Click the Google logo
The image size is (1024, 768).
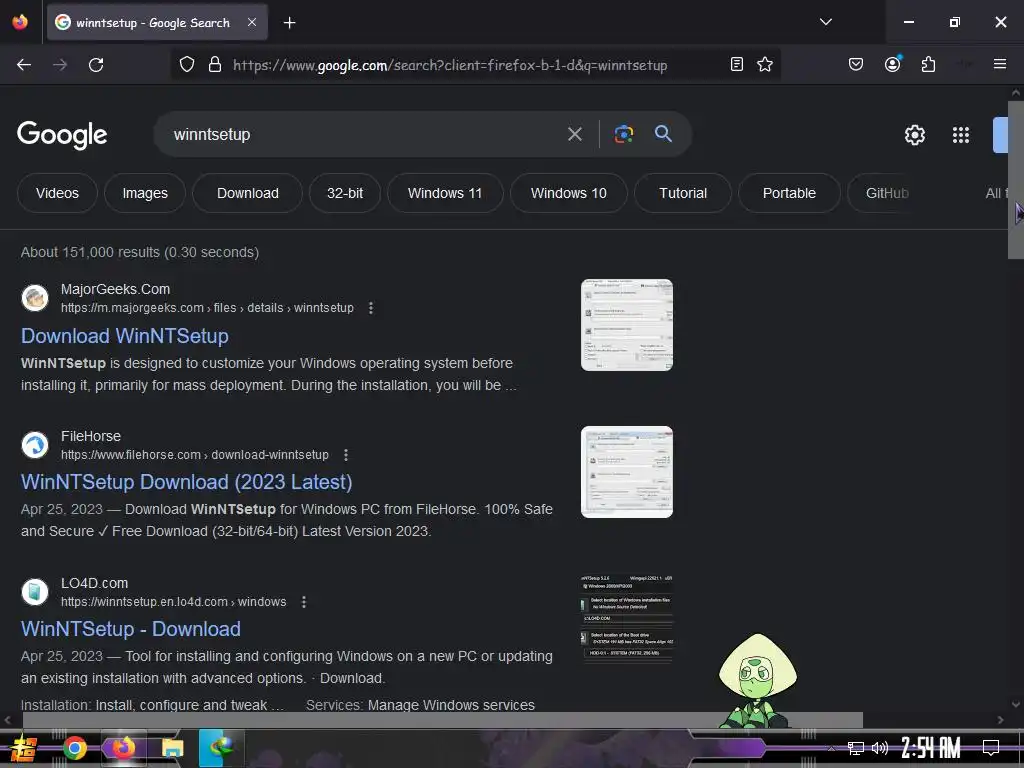click(x=62, y=135)
